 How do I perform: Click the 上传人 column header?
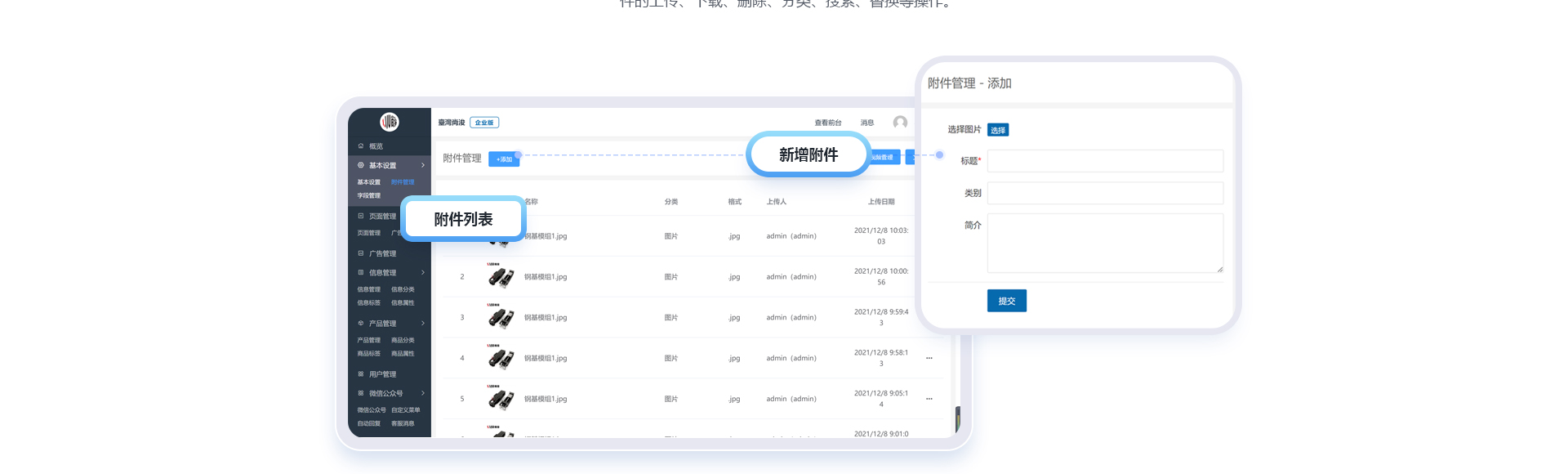(x=777, y=202)
